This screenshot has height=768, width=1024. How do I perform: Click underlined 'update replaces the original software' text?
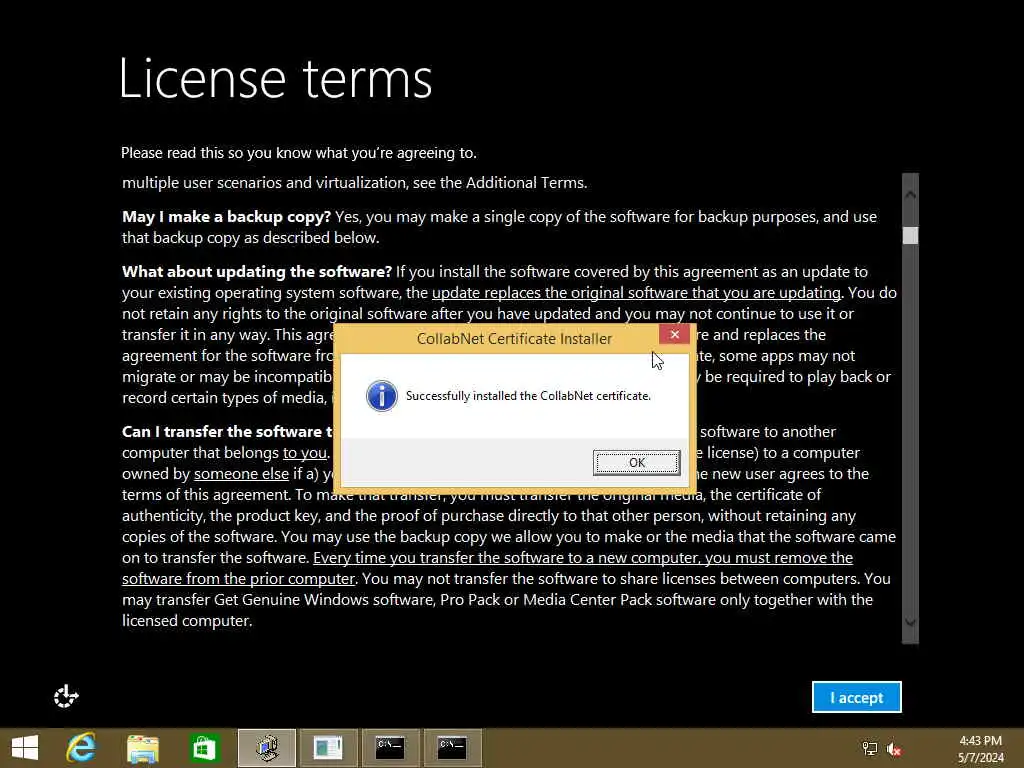coord(636,293)
